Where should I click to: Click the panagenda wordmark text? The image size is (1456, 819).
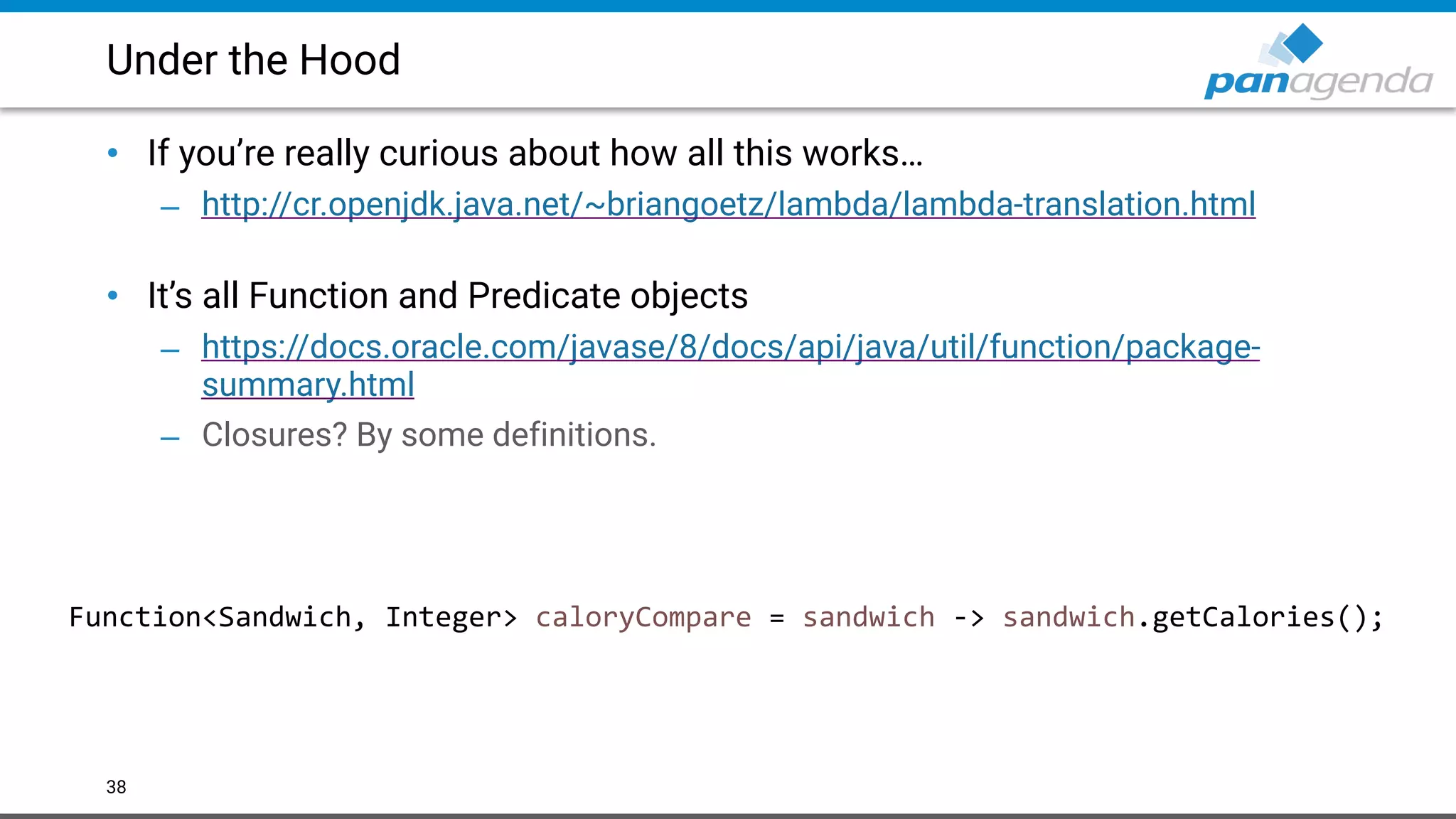[x=1318, y=82]
